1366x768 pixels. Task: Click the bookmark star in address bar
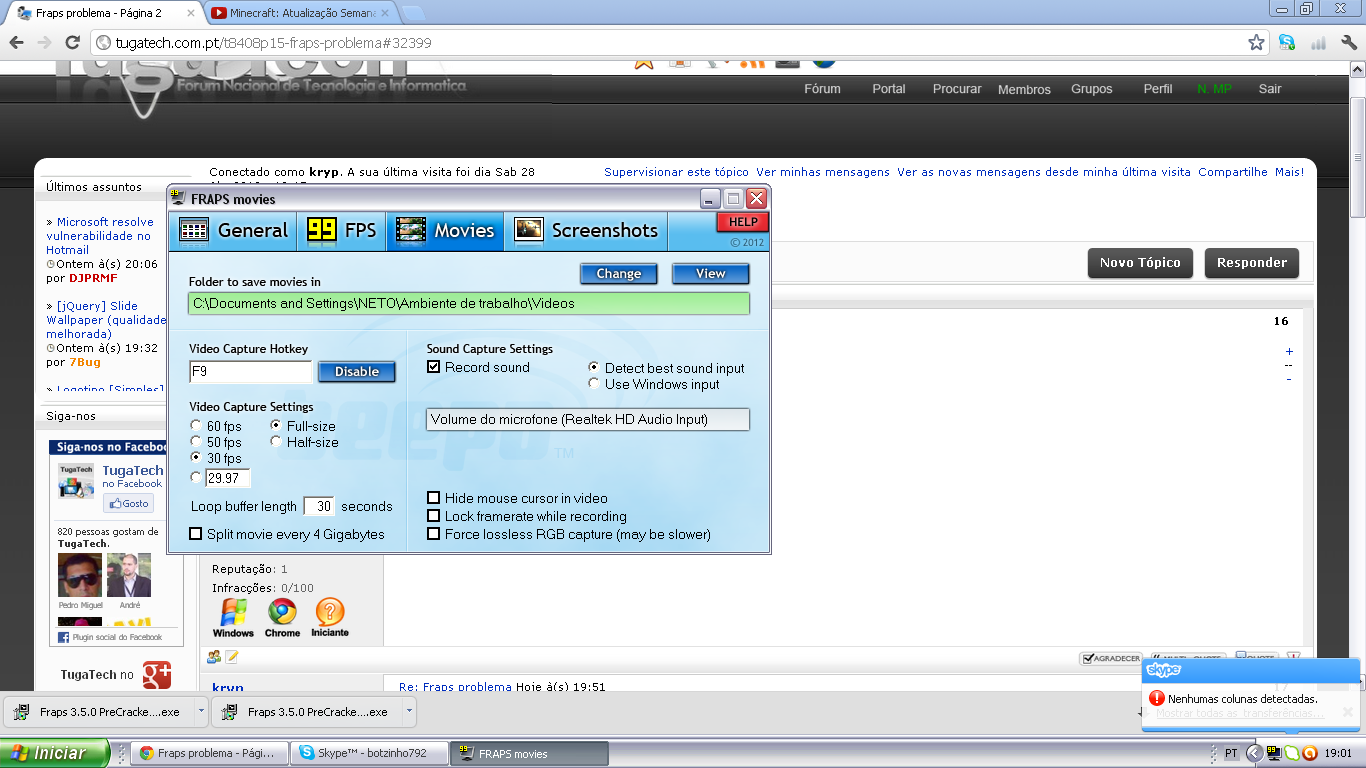pyautogui.click(x=1256, y=43)
